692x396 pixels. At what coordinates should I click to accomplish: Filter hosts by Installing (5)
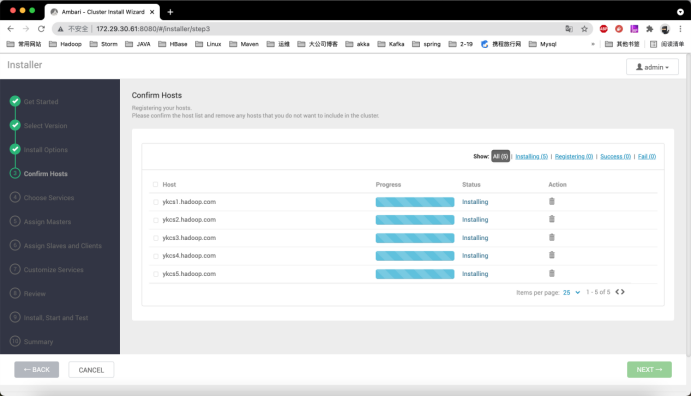click(531, 156)
